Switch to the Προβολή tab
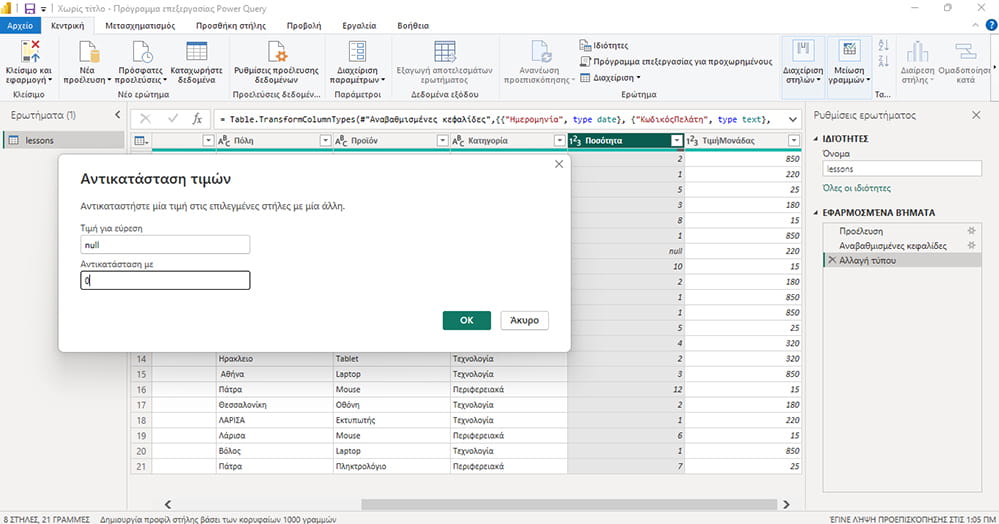Screen dimensions: 999x524 [x=304, y=25]
